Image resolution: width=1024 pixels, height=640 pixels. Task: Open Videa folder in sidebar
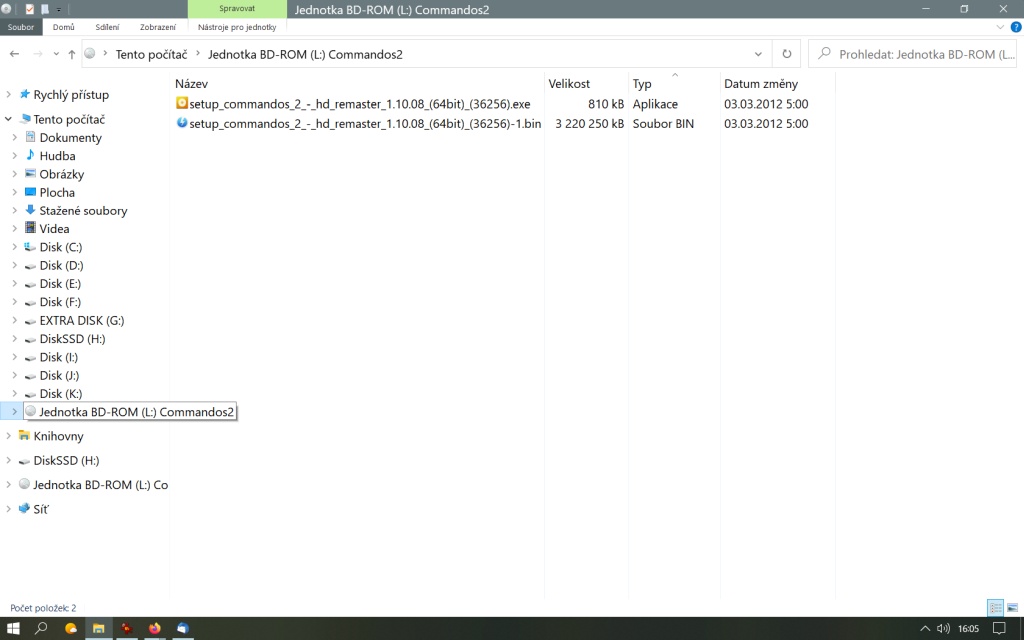tap(54, 229)
